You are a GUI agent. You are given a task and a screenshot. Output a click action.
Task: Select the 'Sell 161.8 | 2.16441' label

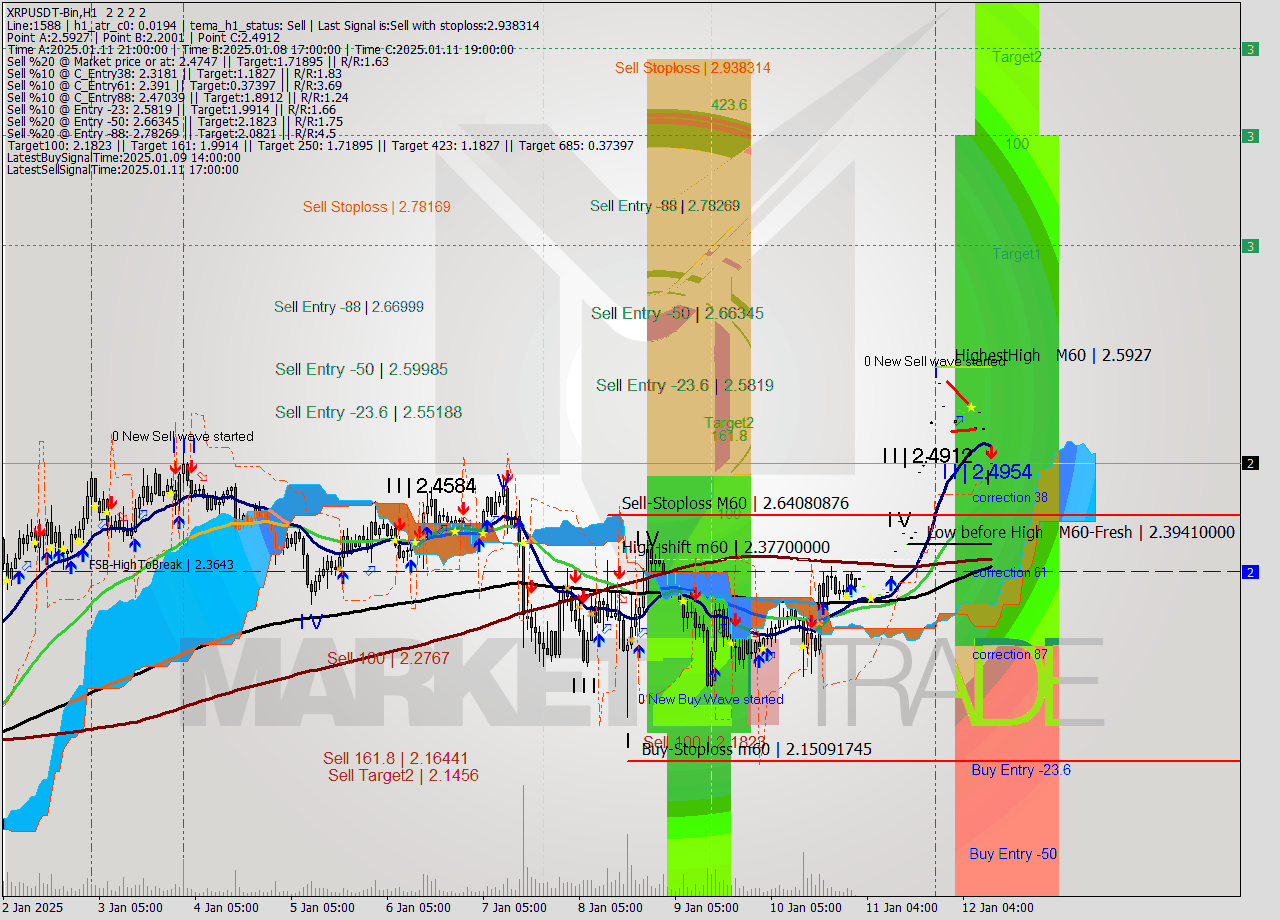point(396,758)
